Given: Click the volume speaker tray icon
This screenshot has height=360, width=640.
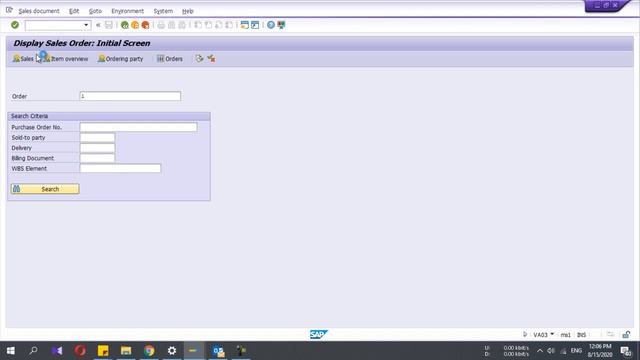Looking at the screenshot, I should click(551, 351).
